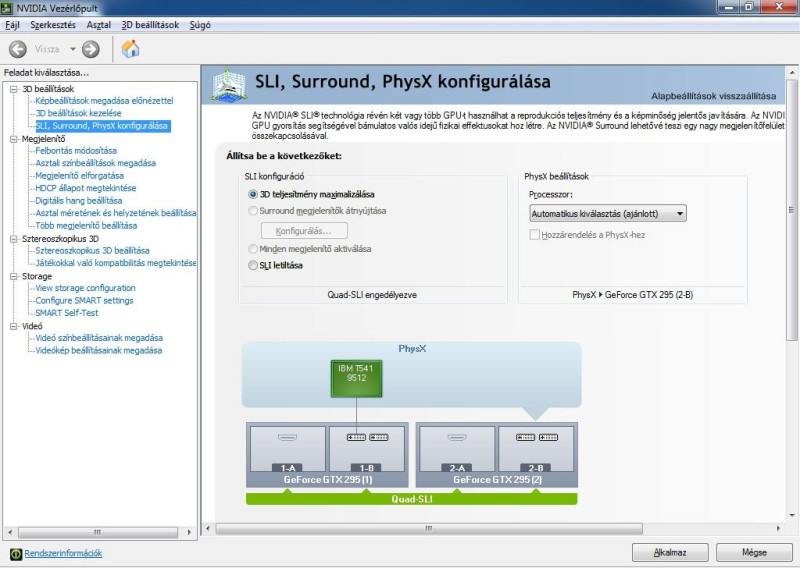Click PhysX GeForce GTX 295 (2-B) status text
This screenshot has height=568, width=800.
(633, 295)
